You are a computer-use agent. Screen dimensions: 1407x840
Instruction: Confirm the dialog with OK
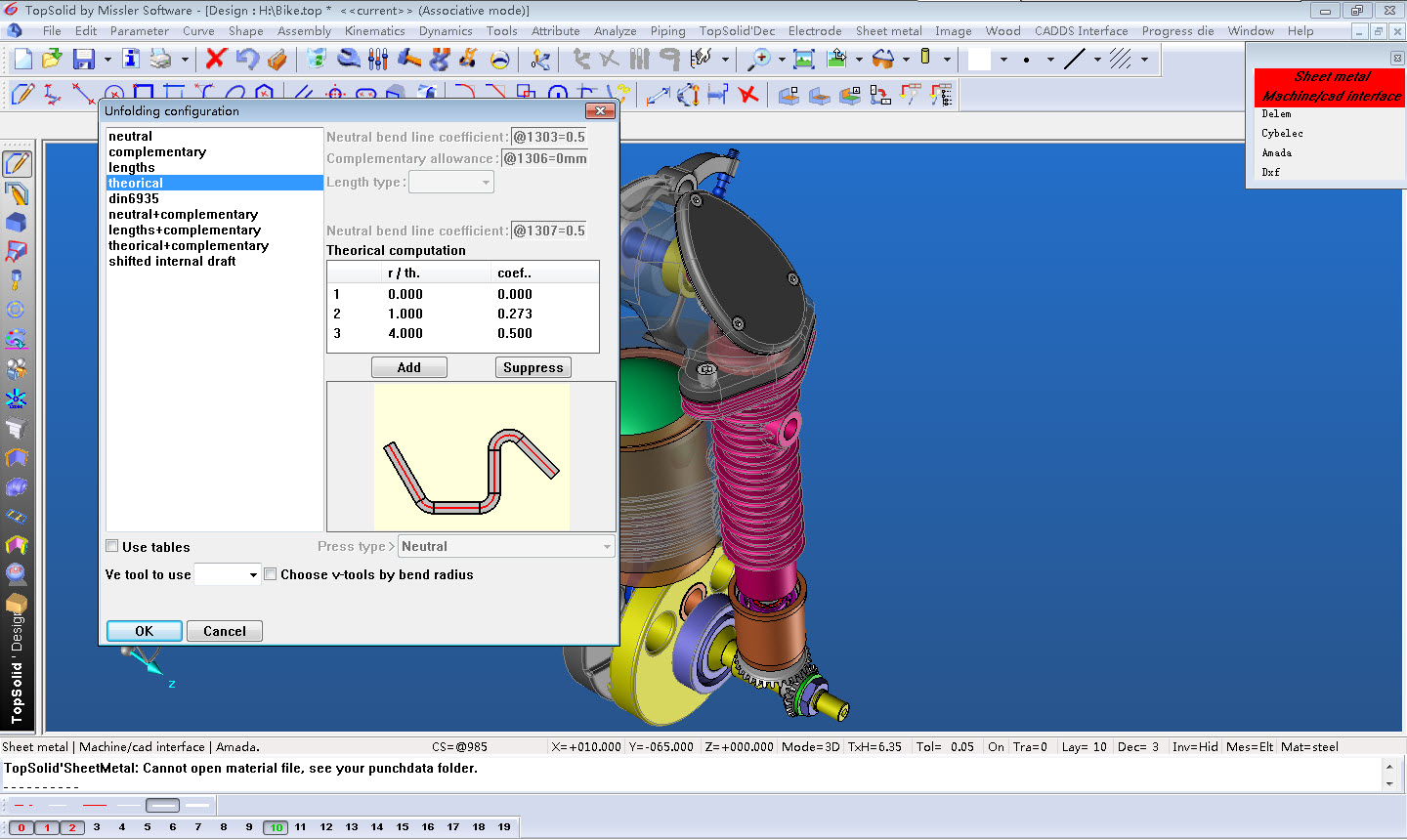coord(145,631)
